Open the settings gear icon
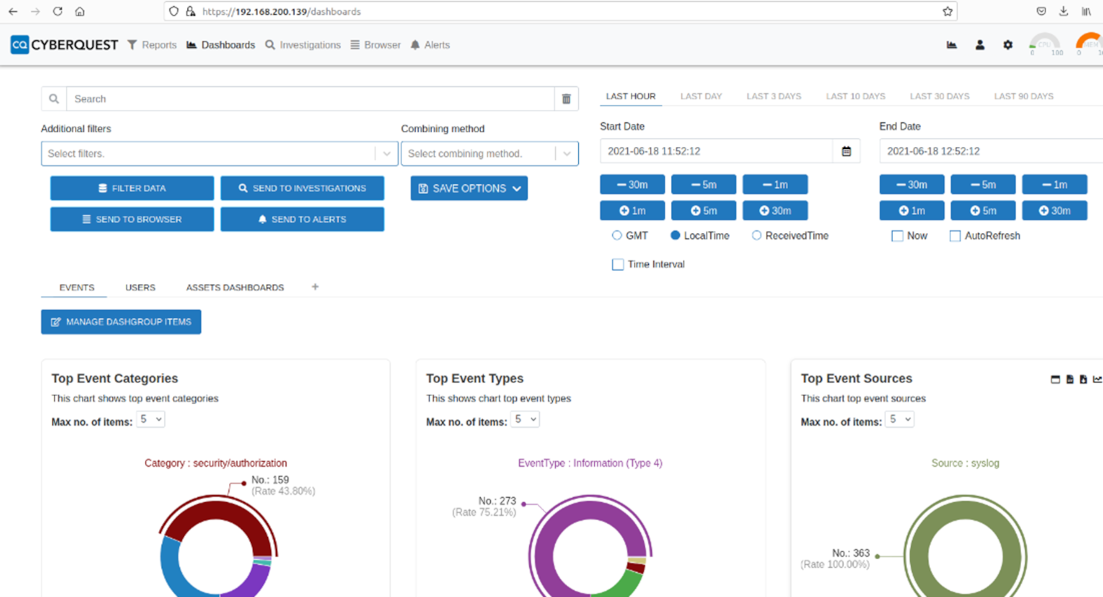This screenshot has height=597, width=1103. pos(1008,45)
